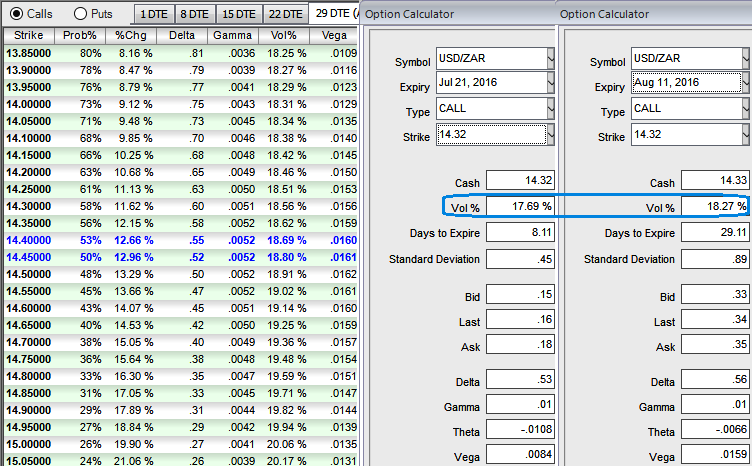The height and width of the screenshot is (466, 752).
Task: Click the Standard Deviation field showing .89
Action: pos(713,259)
